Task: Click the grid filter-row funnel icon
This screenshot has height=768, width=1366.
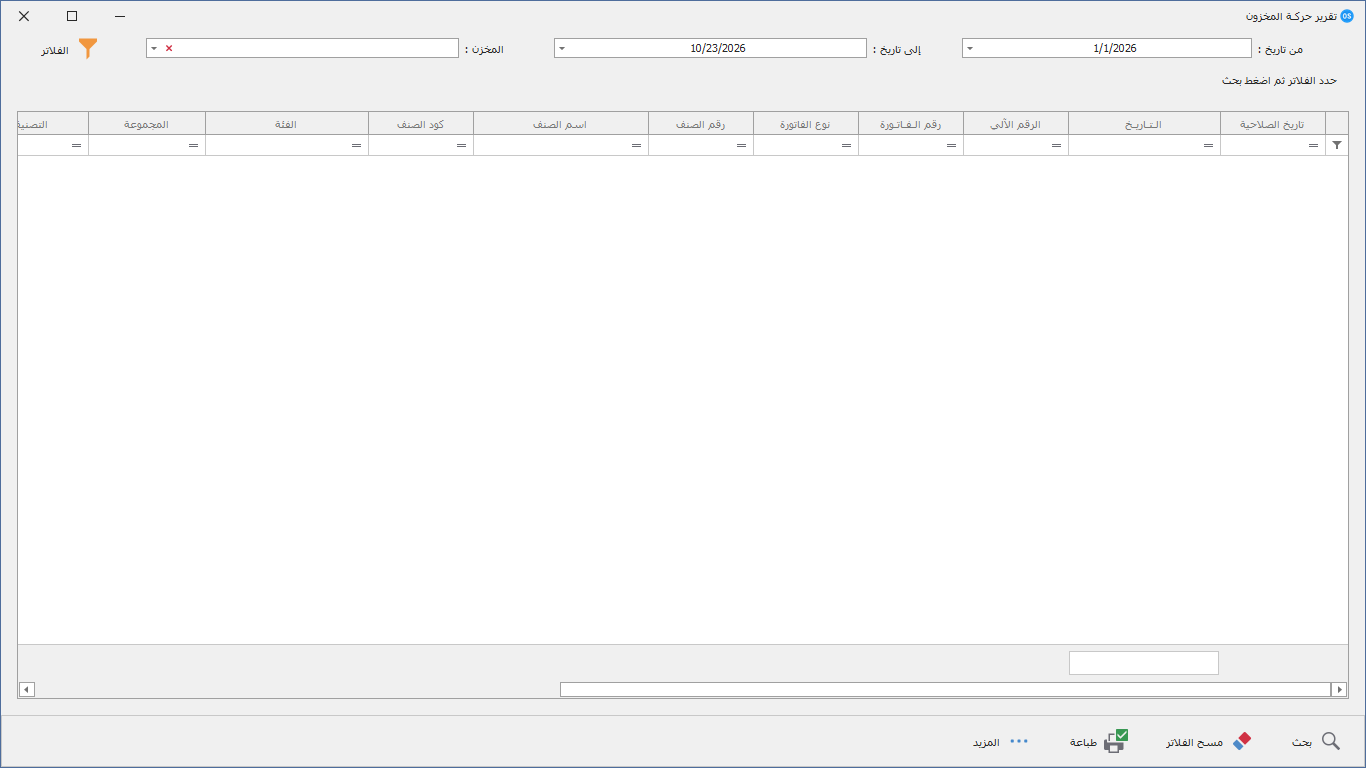Action: (x=1337, y=145)
